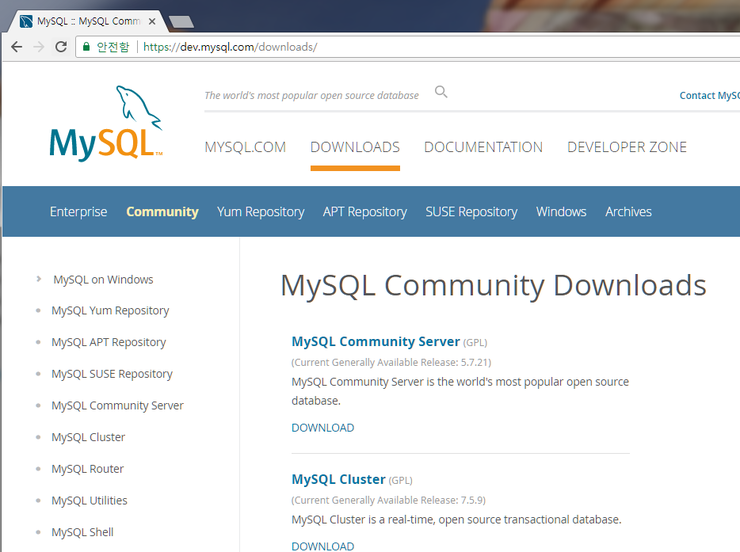Open MySQL on Windows sidebar link
This screenshot has width=740, height=552.
(x=103, y=280)
